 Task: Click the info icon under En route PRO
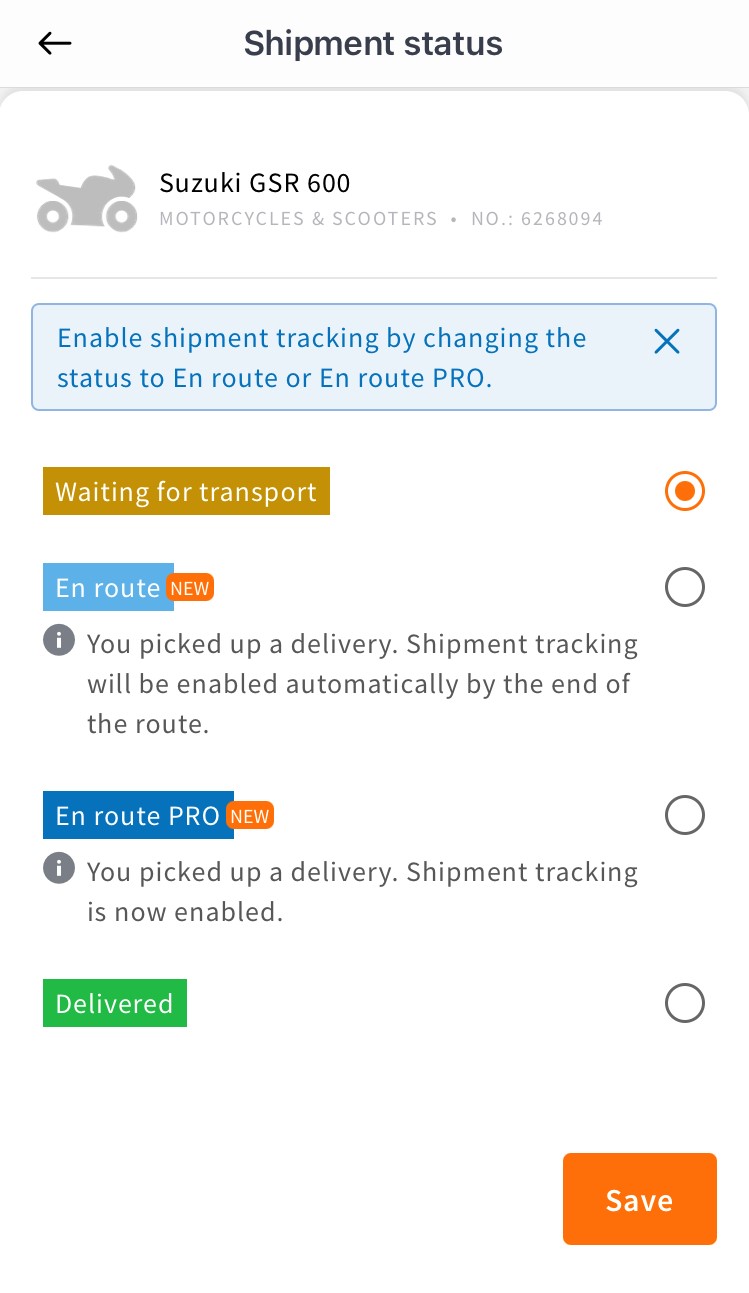pos(59,868)
